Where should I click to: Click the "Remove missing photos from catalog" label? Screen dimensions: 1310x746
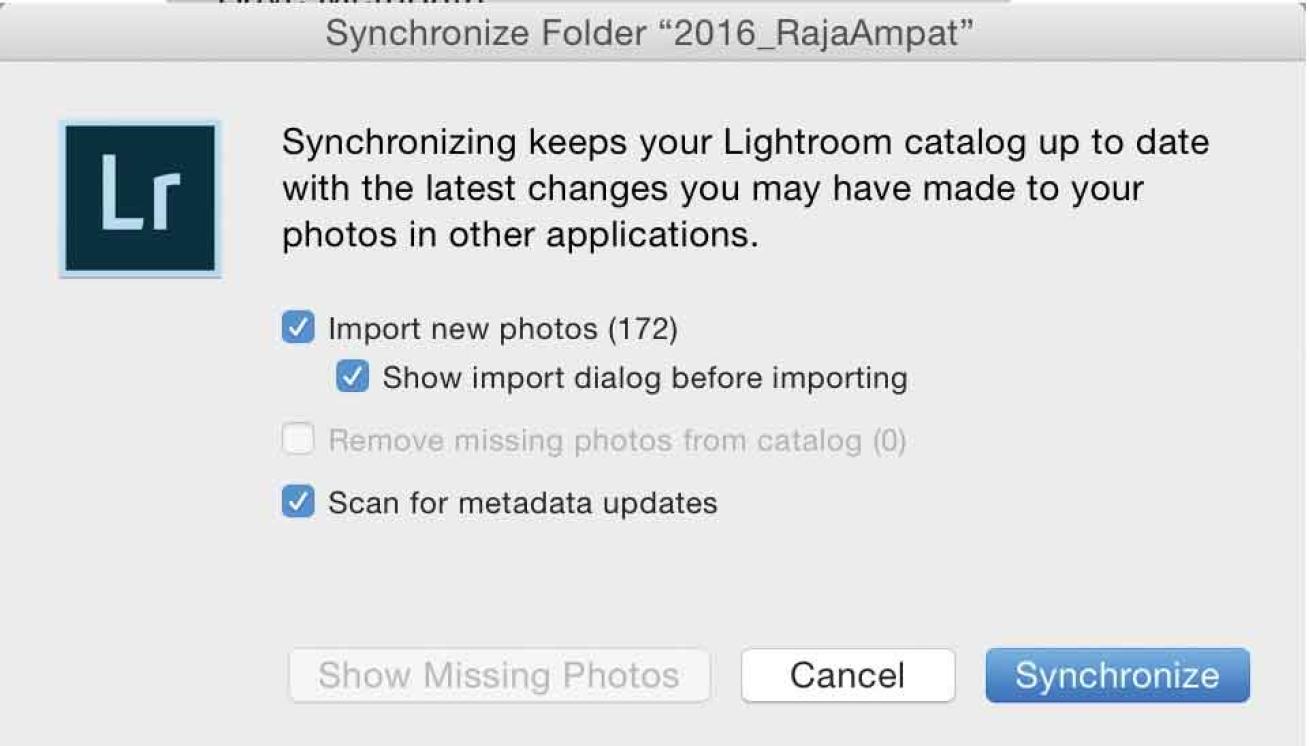[594, 440]
